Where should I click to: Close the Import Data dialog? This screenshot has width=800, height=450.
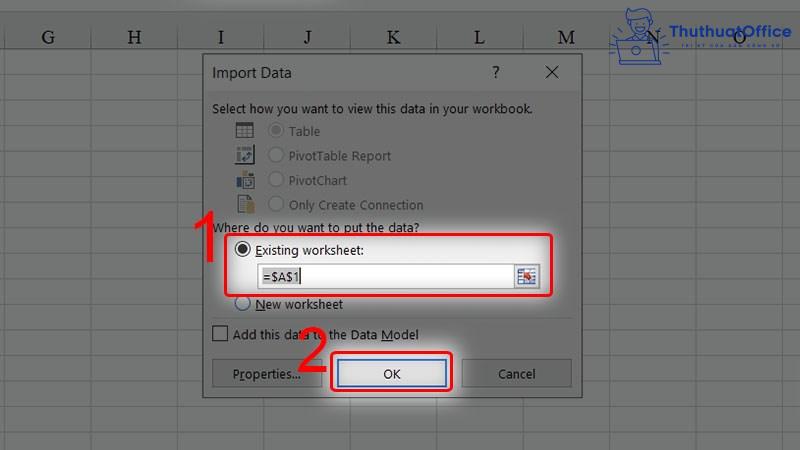tap(552, 72)
